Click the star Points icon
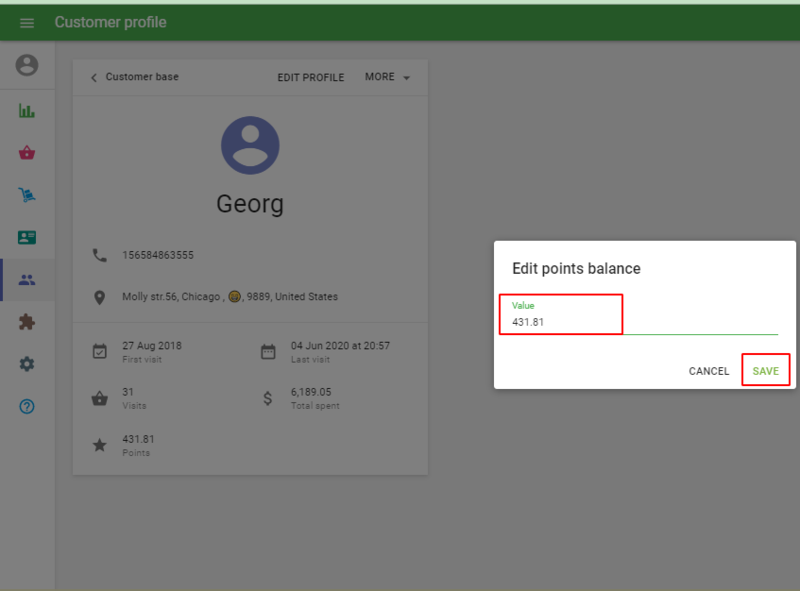 (99, 445)
